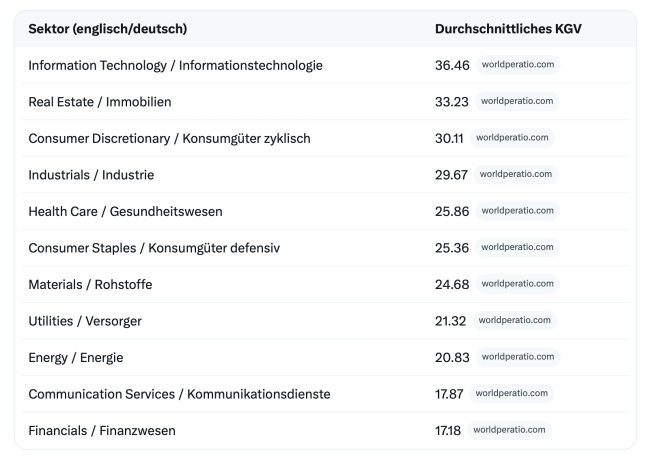655x457 pixels.
Task: Open source link beside Financials 17.18
Action: pos(509,430)
